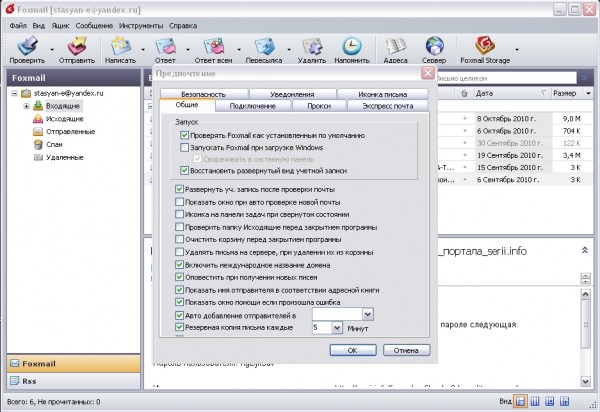Enable Показать окно при авто проверке новой почты
The image size is (600, 412).
click(179, 202)
